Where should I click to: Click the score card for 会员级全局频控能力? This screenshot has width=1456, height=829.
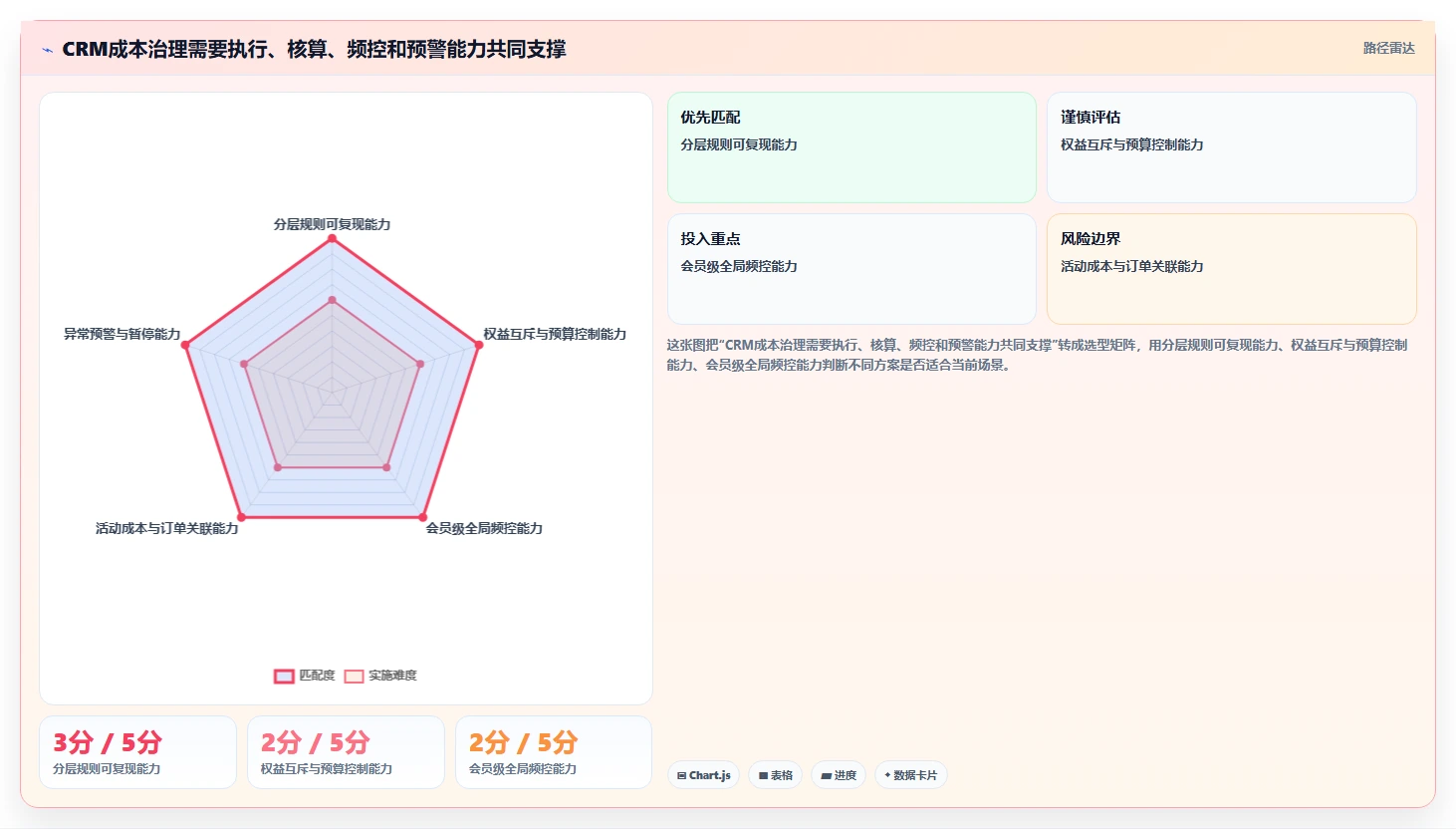point(554,752)
